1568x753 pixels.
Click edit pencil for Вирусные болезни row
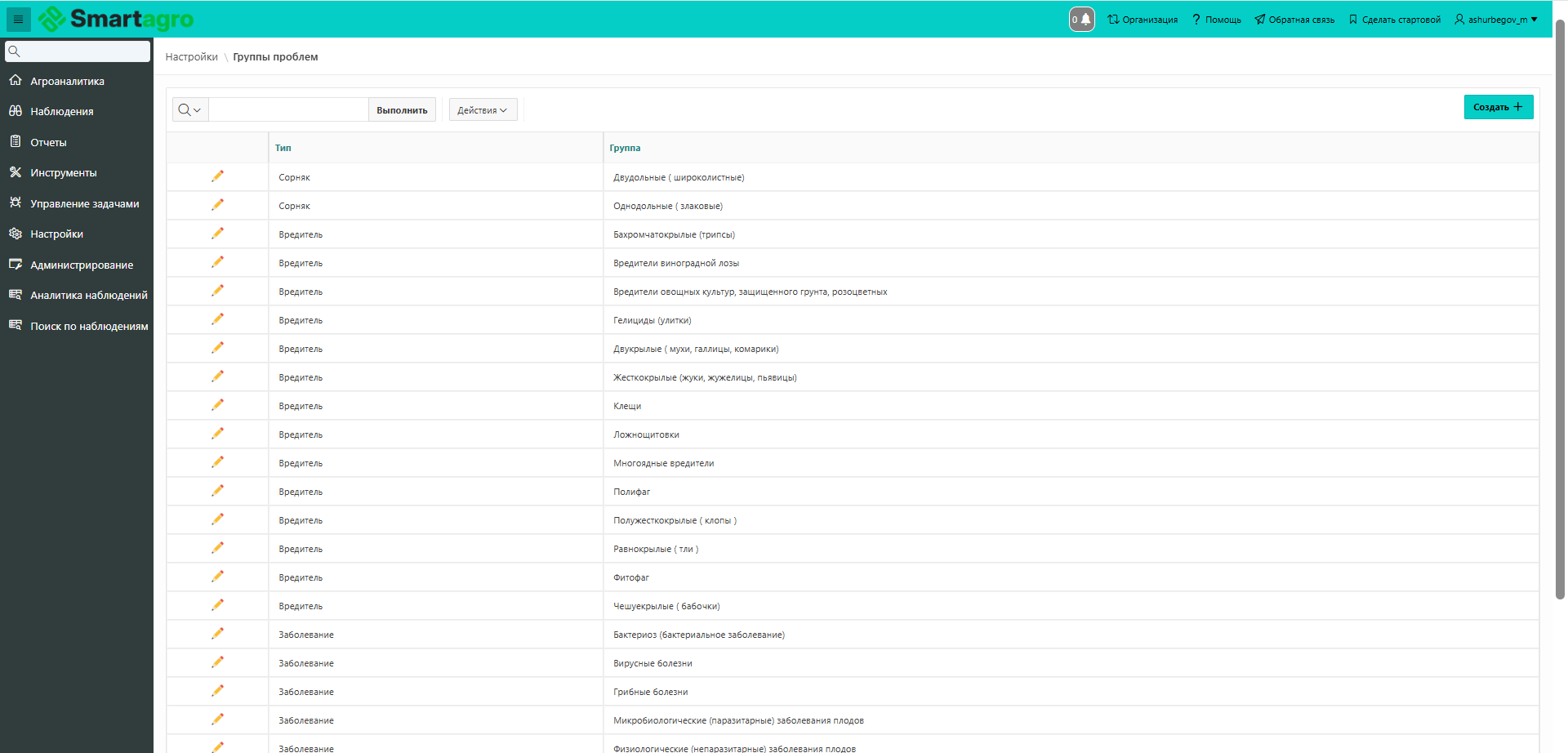click(x=217, y=662)
